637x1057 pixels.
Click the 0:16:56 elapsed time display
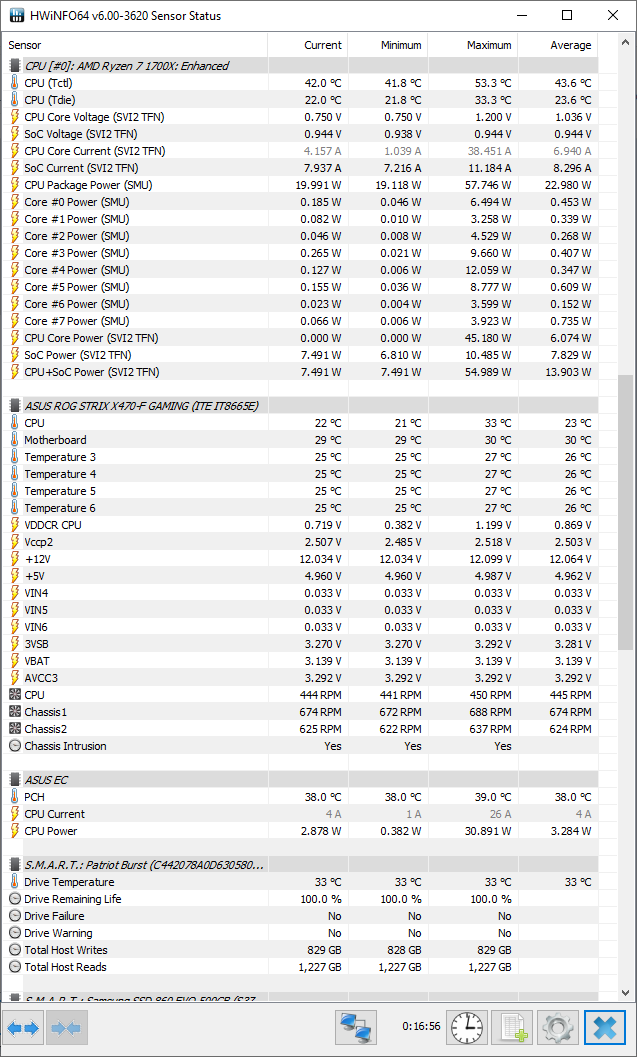click(x=421, y=1027)
